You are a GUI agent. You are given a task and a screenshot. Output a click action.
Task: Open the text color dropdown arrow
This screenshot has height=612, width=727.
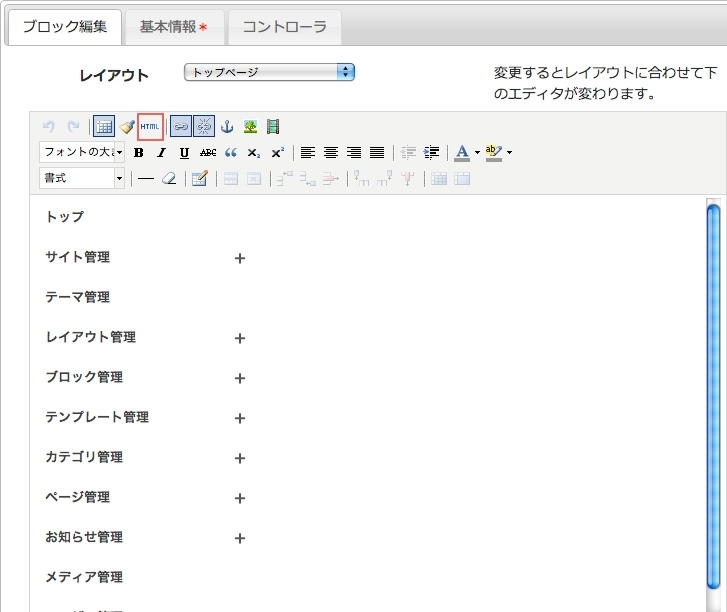tap(477, 153)
